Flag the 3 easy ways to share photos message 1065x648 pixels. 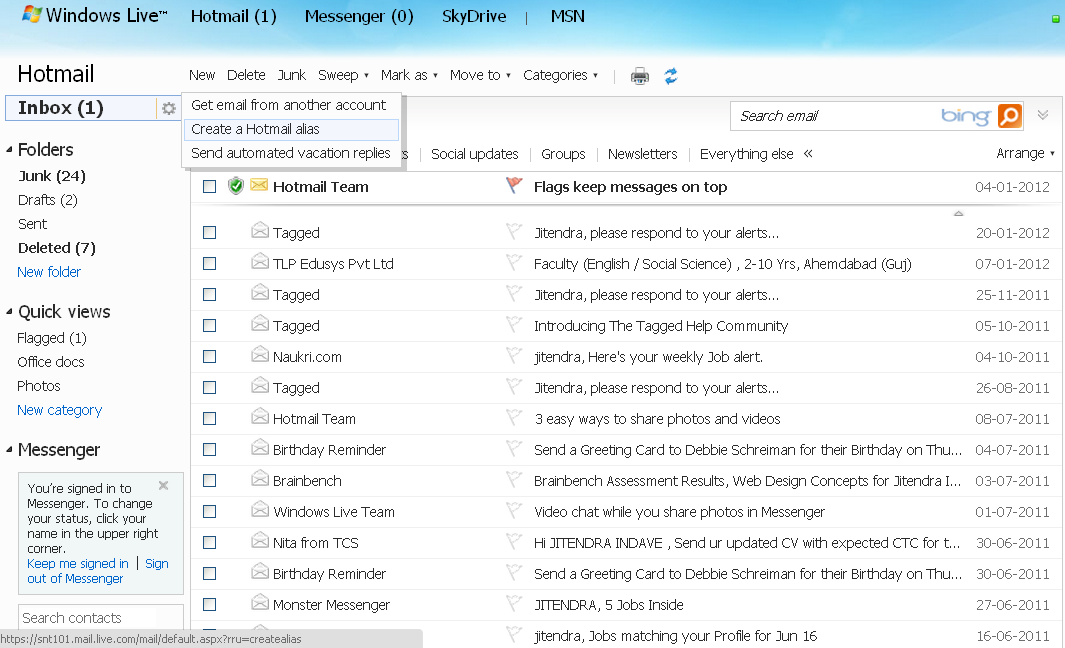tap(514, 417)
